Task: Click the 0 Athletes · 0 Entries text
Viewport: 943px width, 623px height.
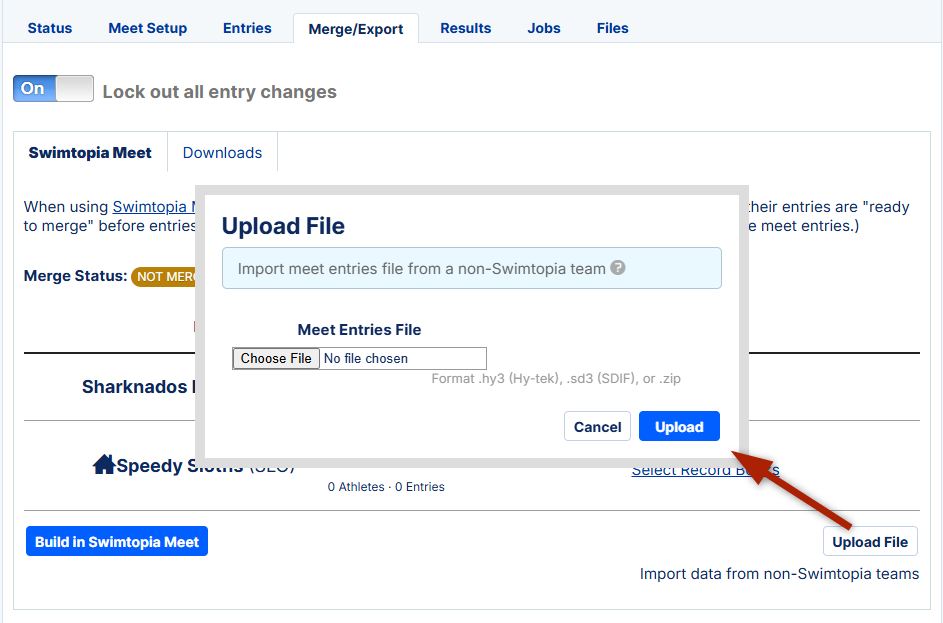Action: pos(386,486)
